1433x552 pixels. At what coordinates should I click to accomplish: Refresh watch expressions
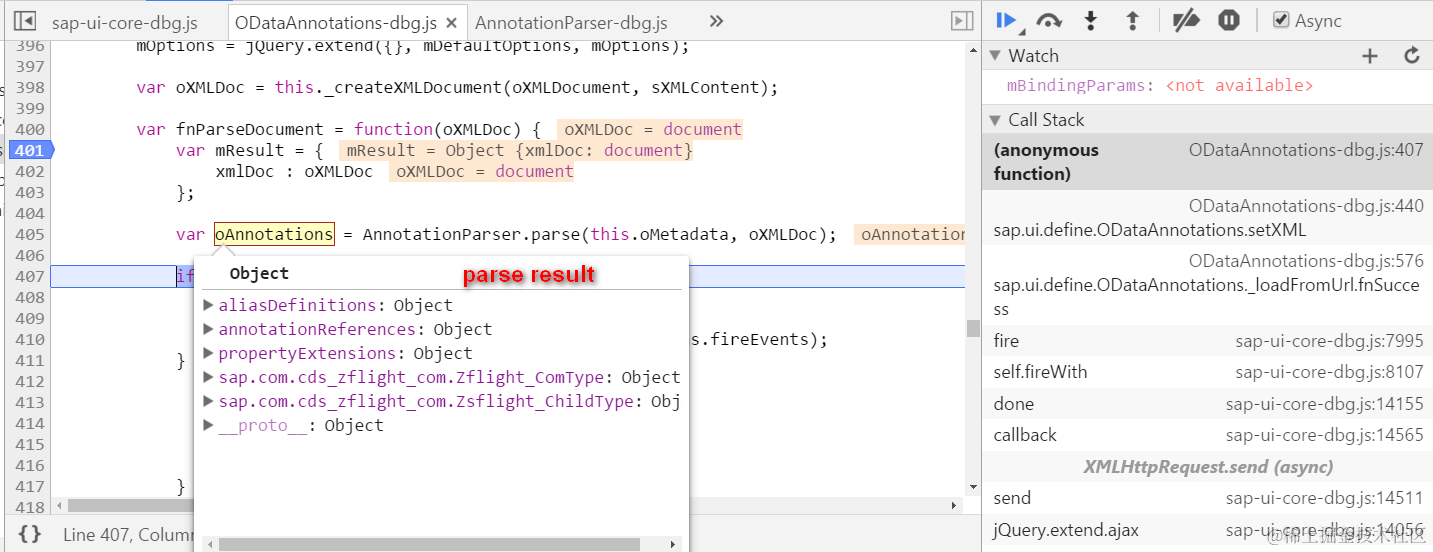coord(1412,56)
